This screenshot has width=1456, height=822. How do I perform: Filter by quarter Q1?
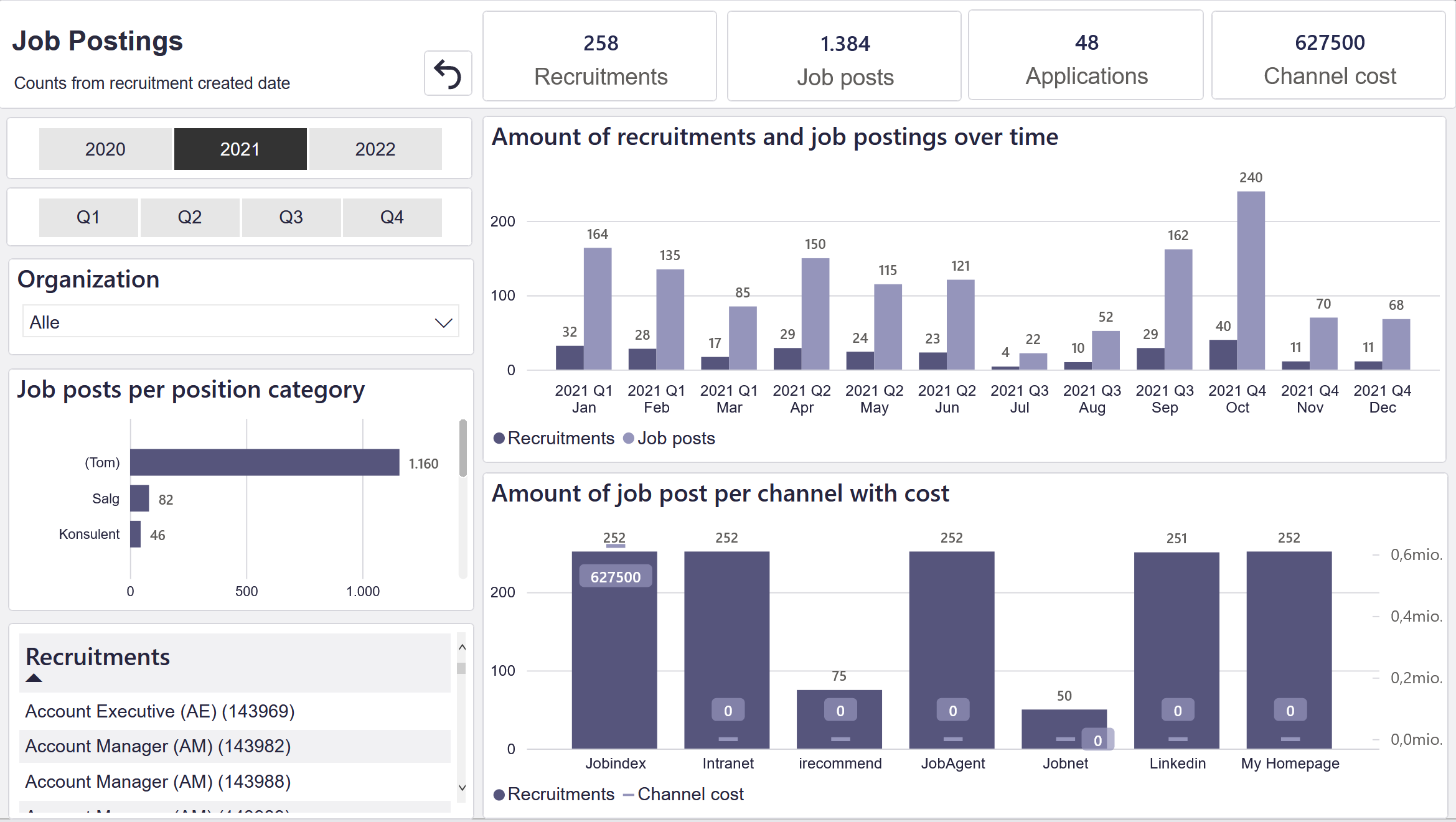click(88, 217)
